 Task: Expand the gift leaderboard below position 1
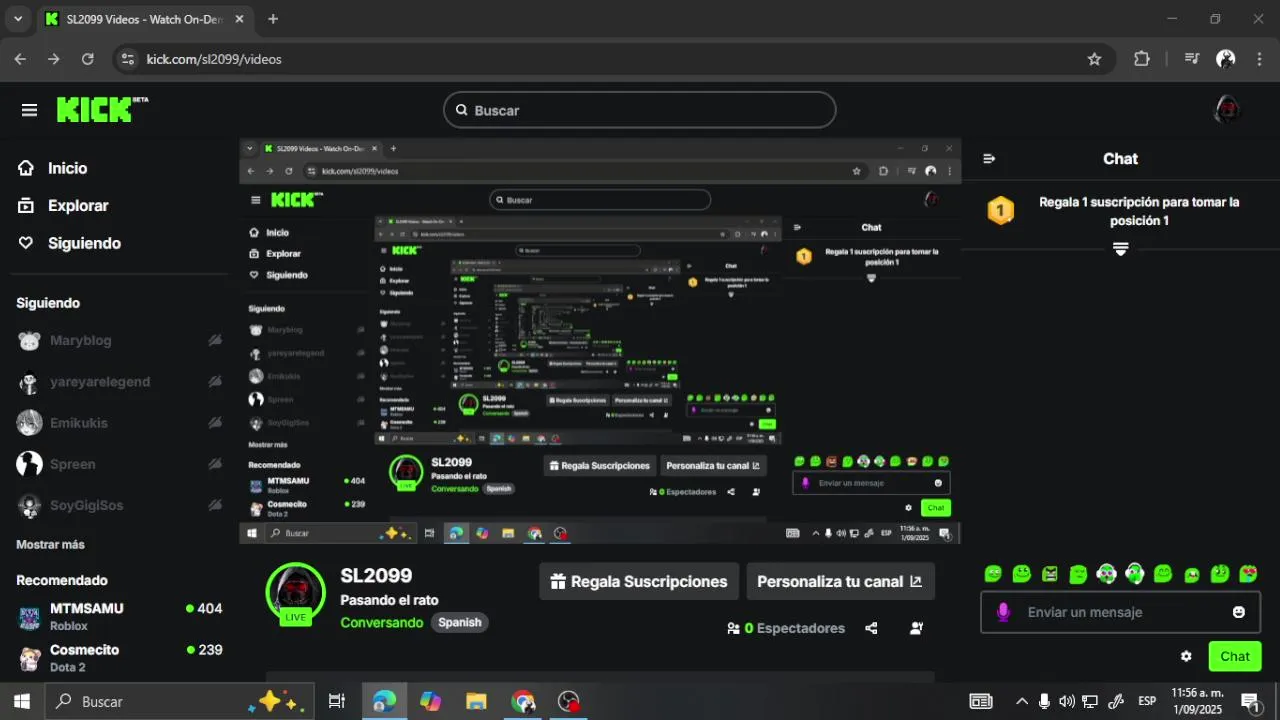(1120, 249)
